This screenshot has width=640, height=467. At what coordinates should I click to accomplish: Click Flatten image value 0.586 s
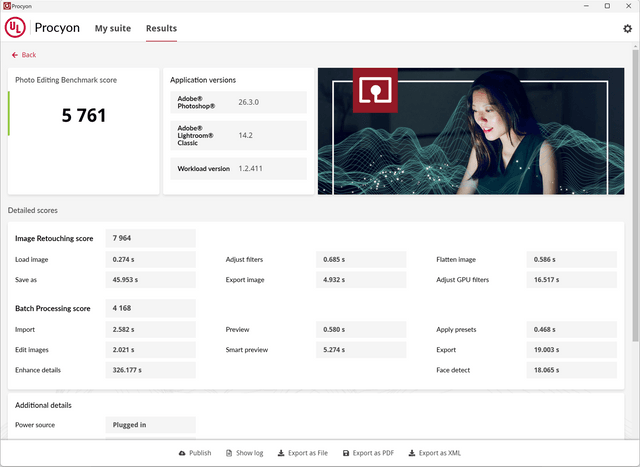571,260
